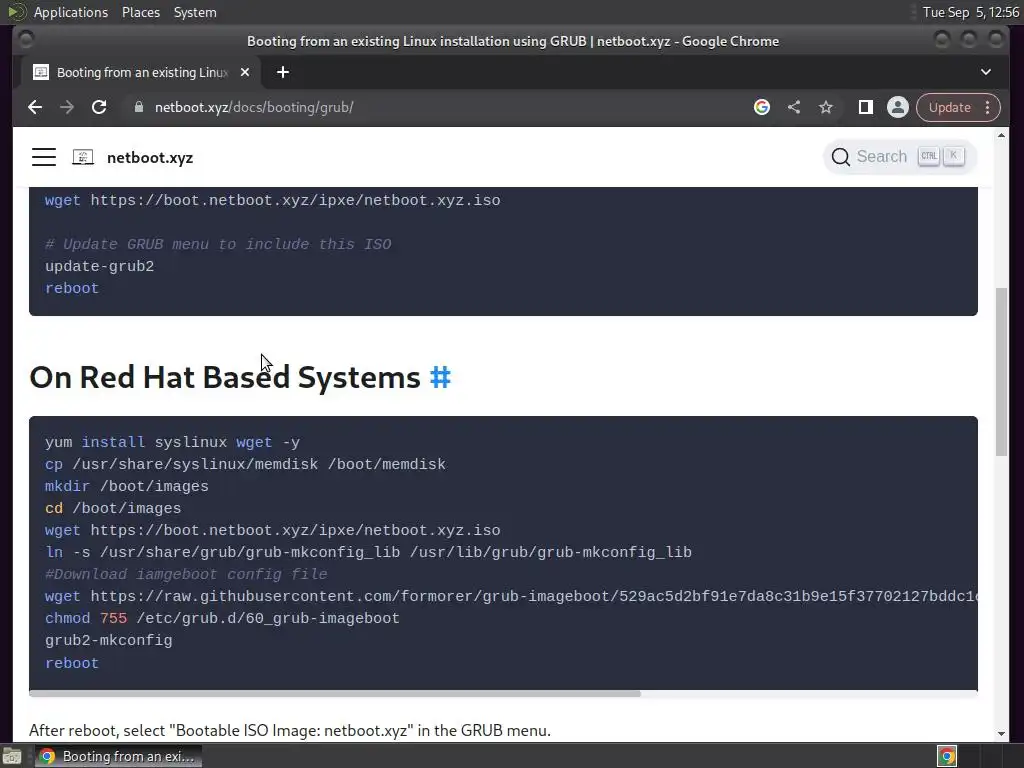Screen dimensions: 1024x768
Task: Click the 'On Red Hat Based Systems' heading
Action: (x=225, y=377)
